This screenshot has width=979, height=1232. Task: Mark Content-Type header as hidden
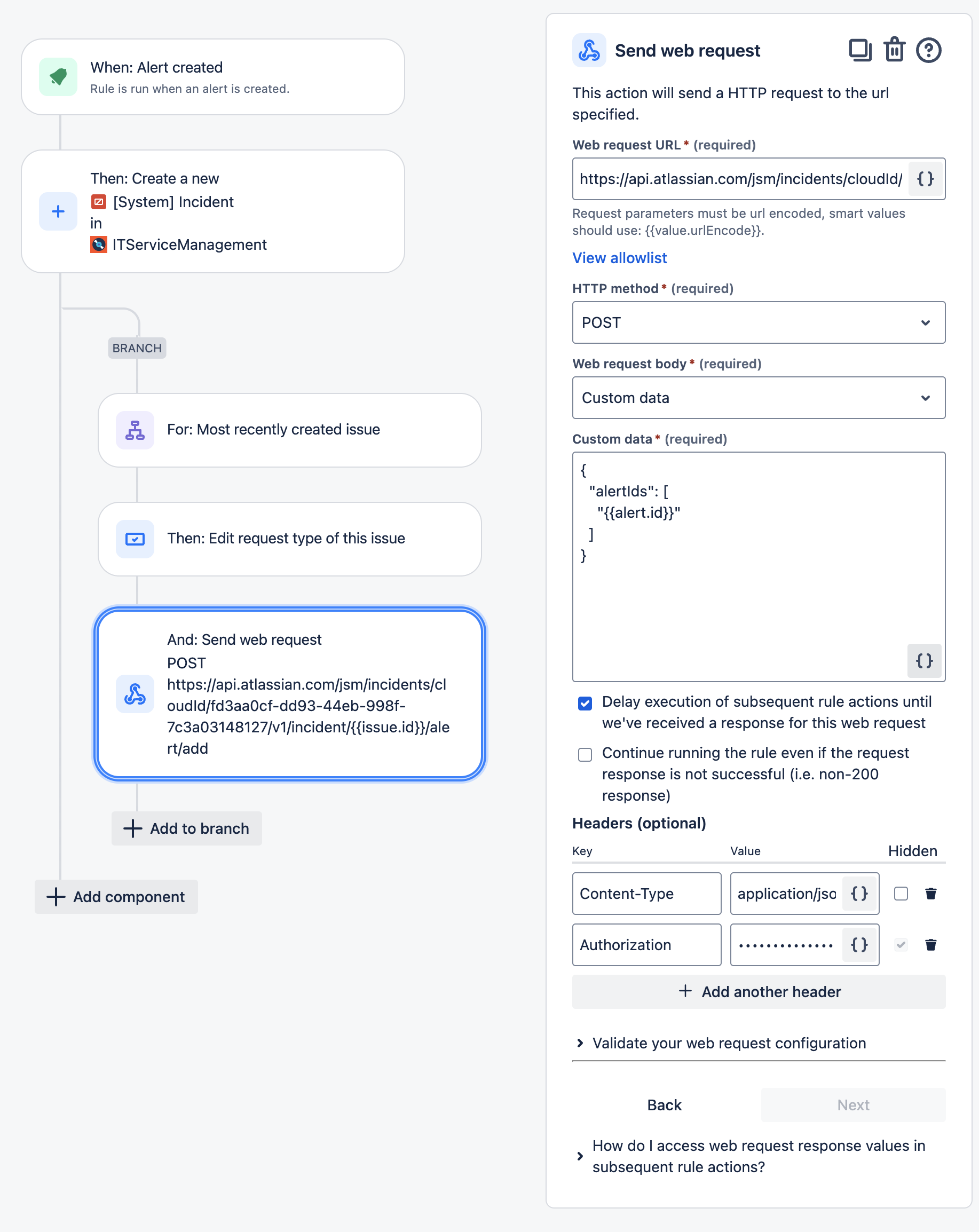[x=901, y=894]
